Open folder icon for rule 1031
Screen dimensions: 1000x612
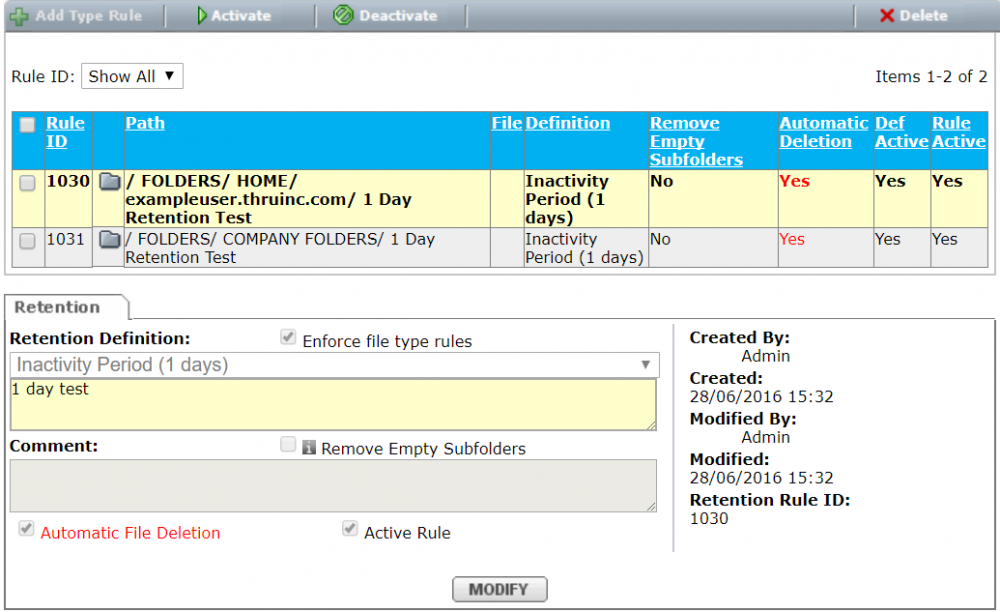pos(109,240)
